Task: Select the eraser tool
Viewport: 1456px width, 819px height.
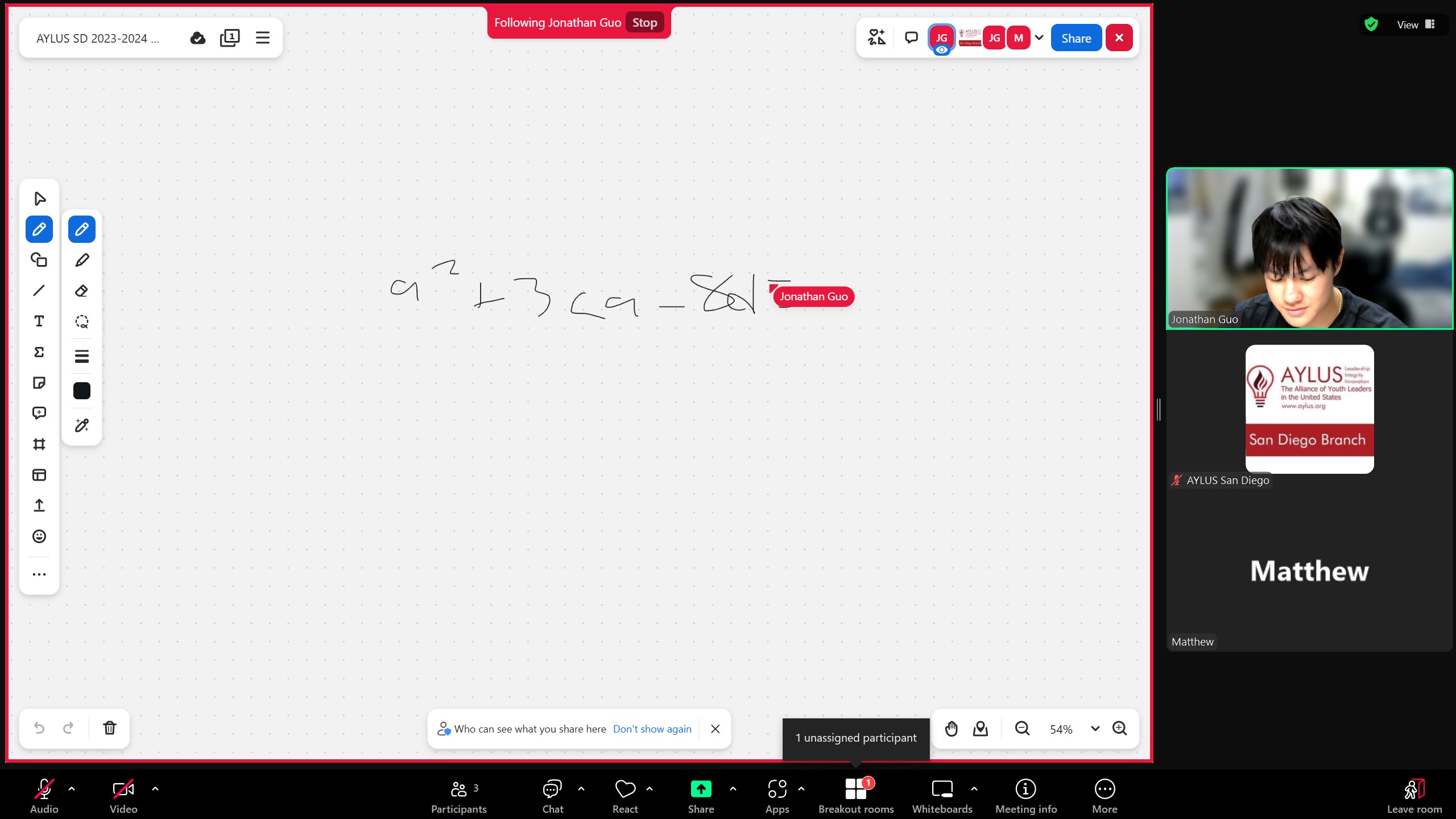Action: 81,291
